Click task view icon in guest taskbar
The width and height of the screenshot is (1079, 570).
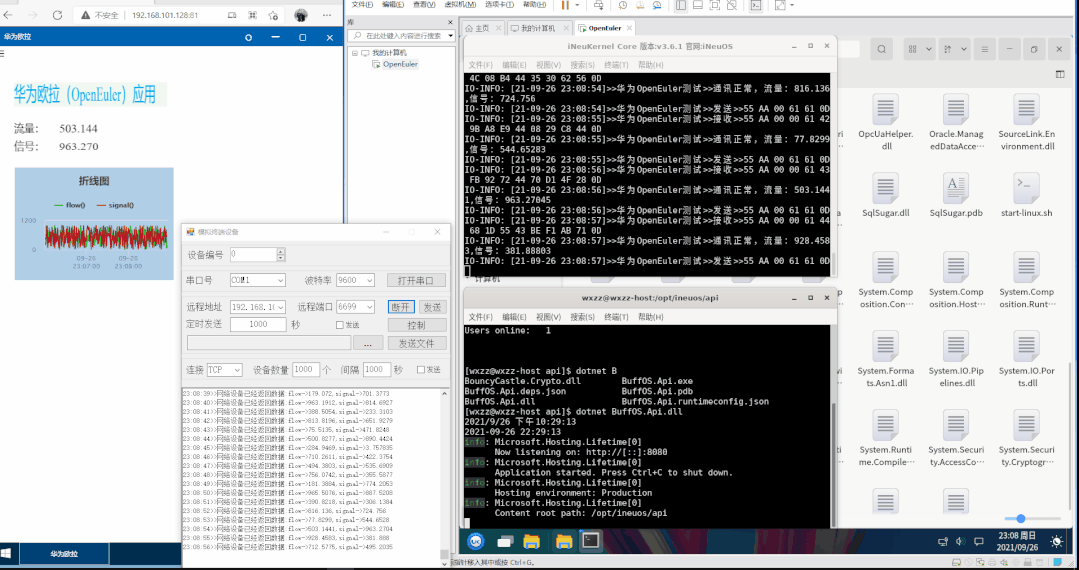pyautogui.click(x=506, y=541)
